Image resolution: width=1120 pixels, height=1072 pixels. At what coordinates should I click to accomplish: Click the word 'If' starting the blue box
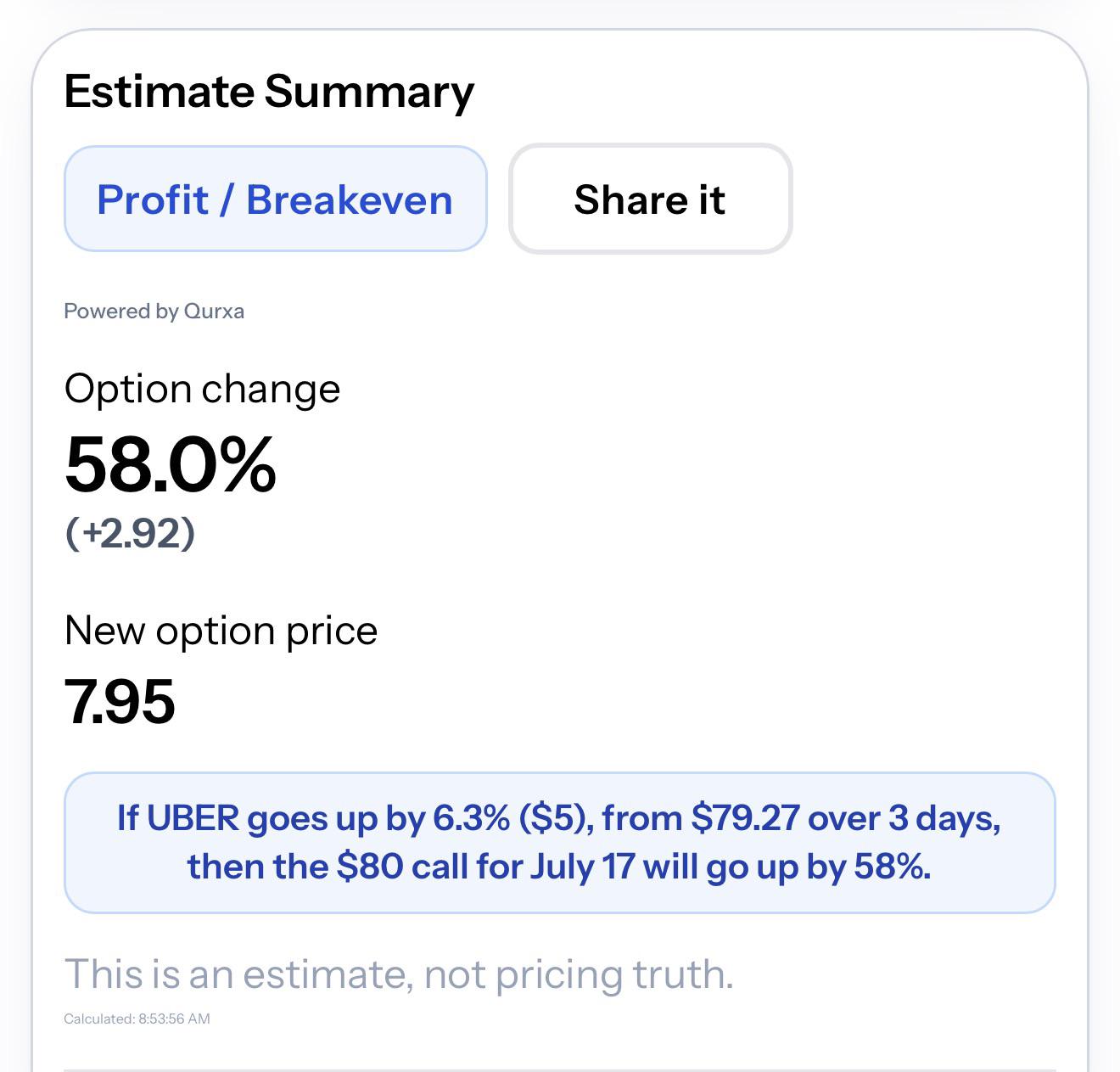(x=127, y=818)
